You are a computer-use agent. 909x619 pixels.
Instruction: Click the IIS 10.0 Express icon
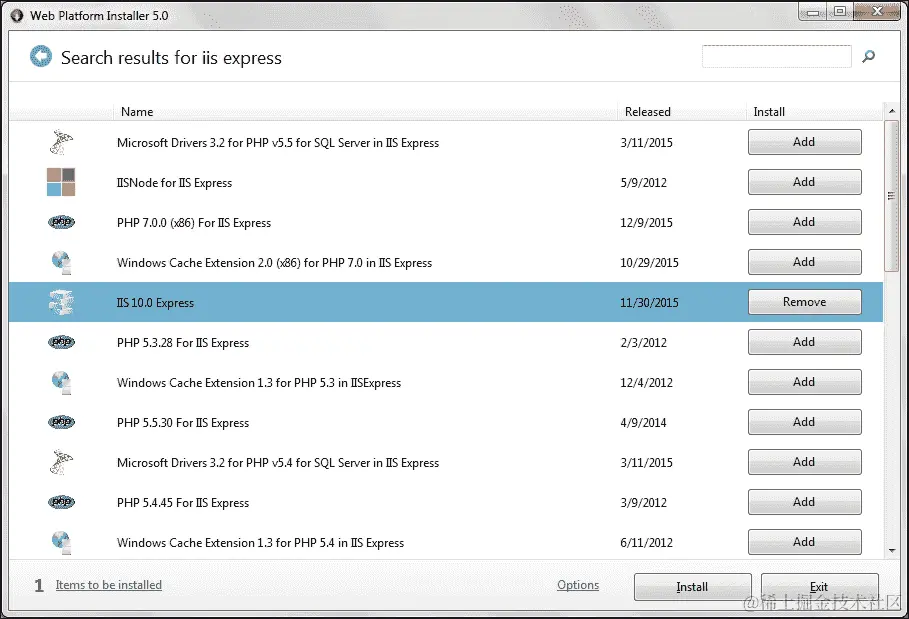pyautogui.click(x=61, y=302)
